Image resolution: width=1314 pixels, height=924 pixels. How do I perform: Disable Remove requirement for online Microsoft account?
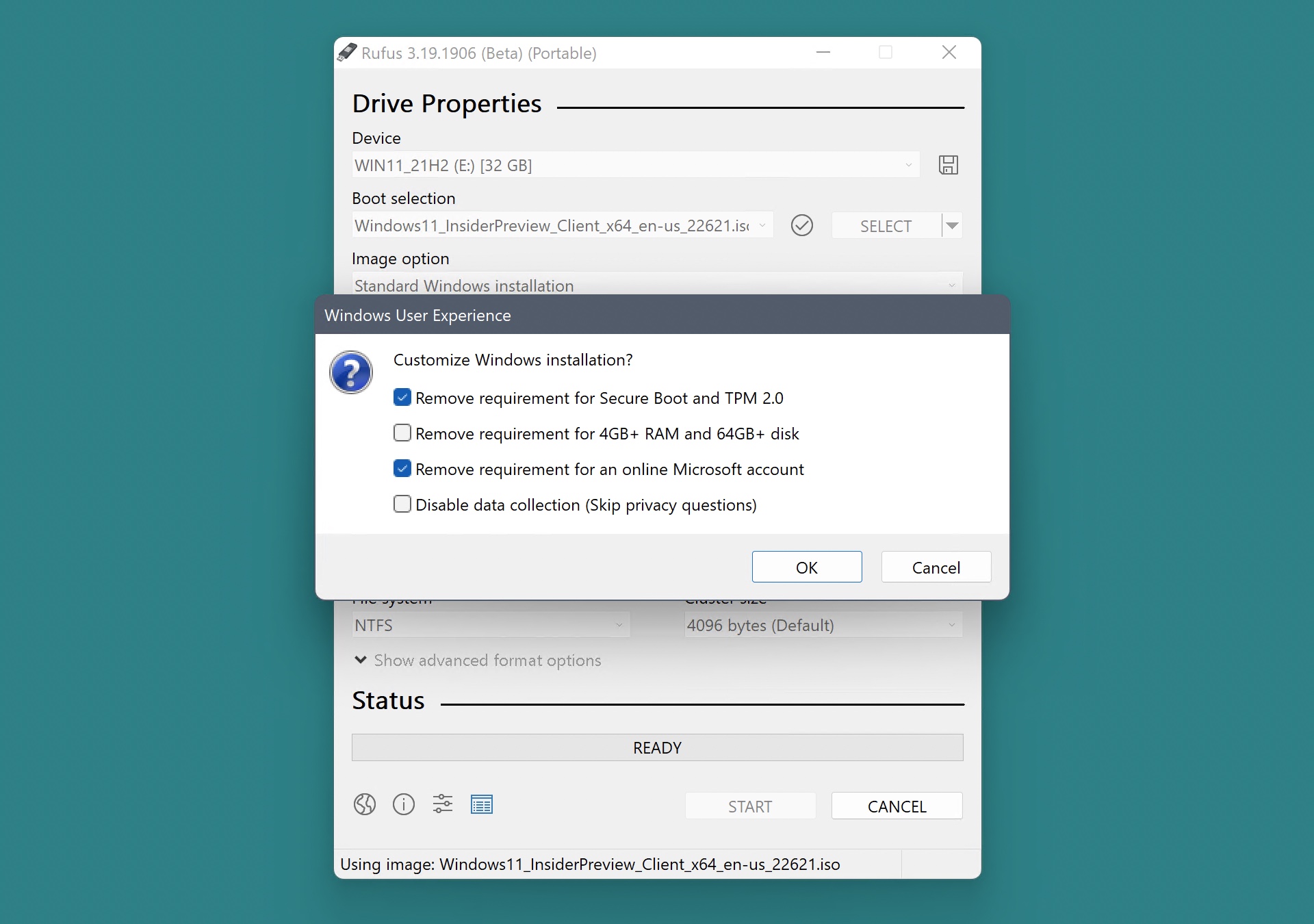click(x=402, y=469)
